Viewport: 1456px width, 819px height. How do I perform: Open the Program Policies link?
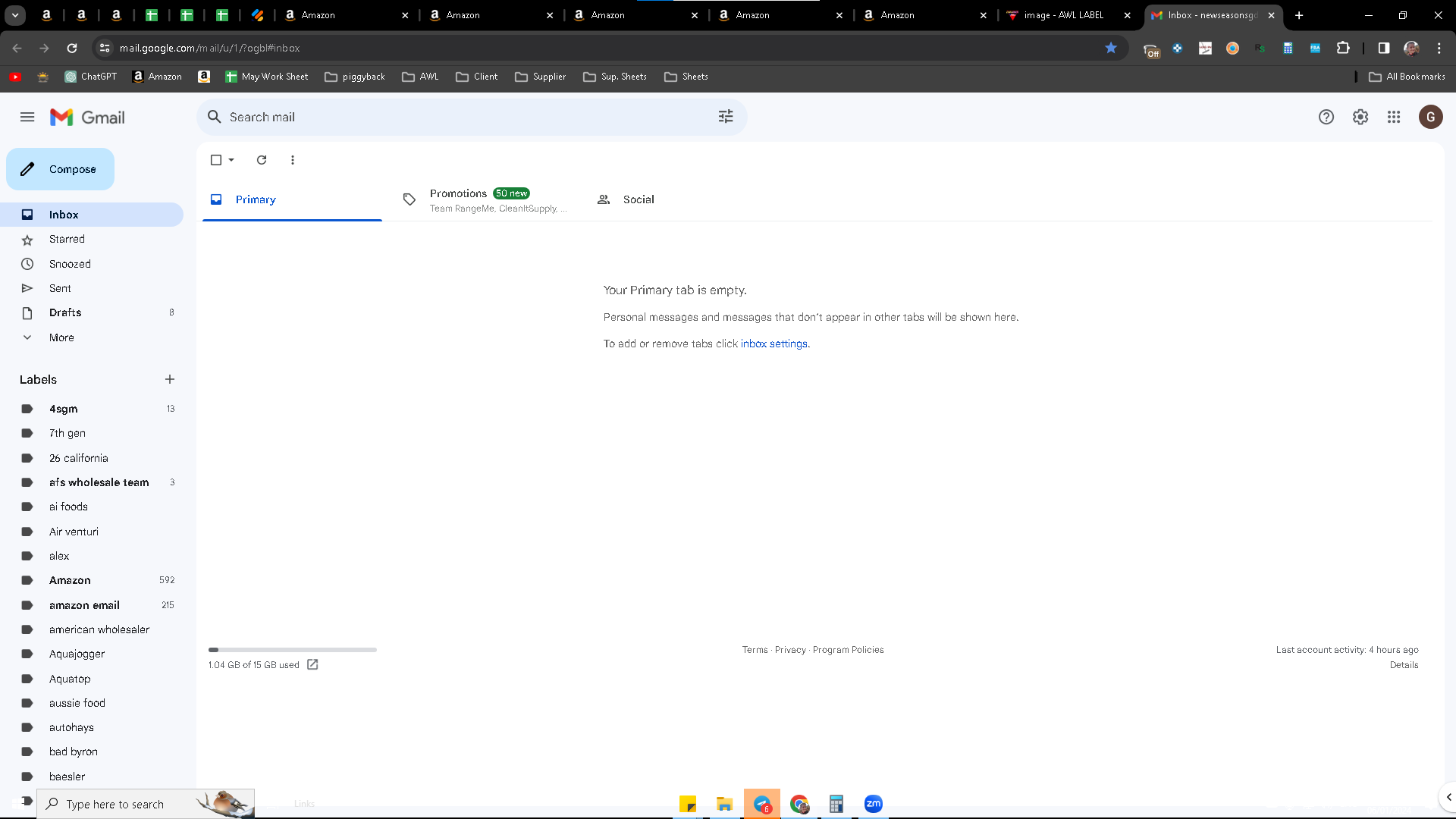[x=848, y=650]
